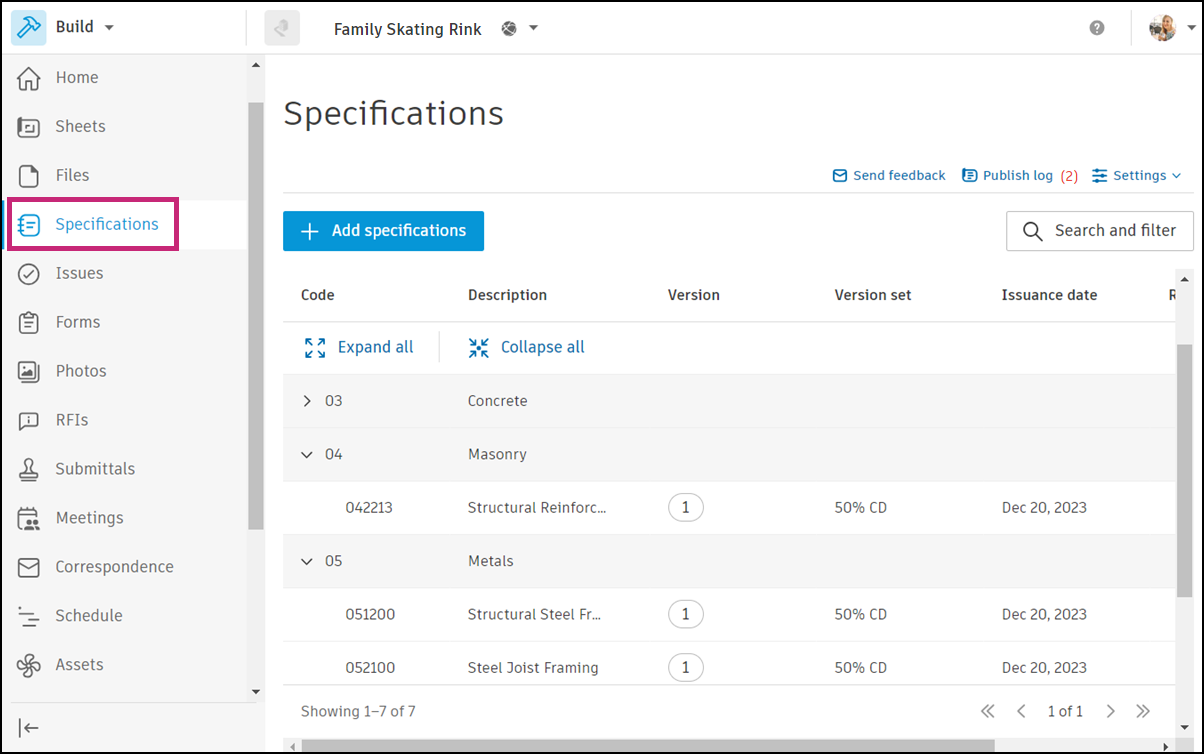
Task: Click version 1 badge for 042213
Action: (x=685, y=508)
